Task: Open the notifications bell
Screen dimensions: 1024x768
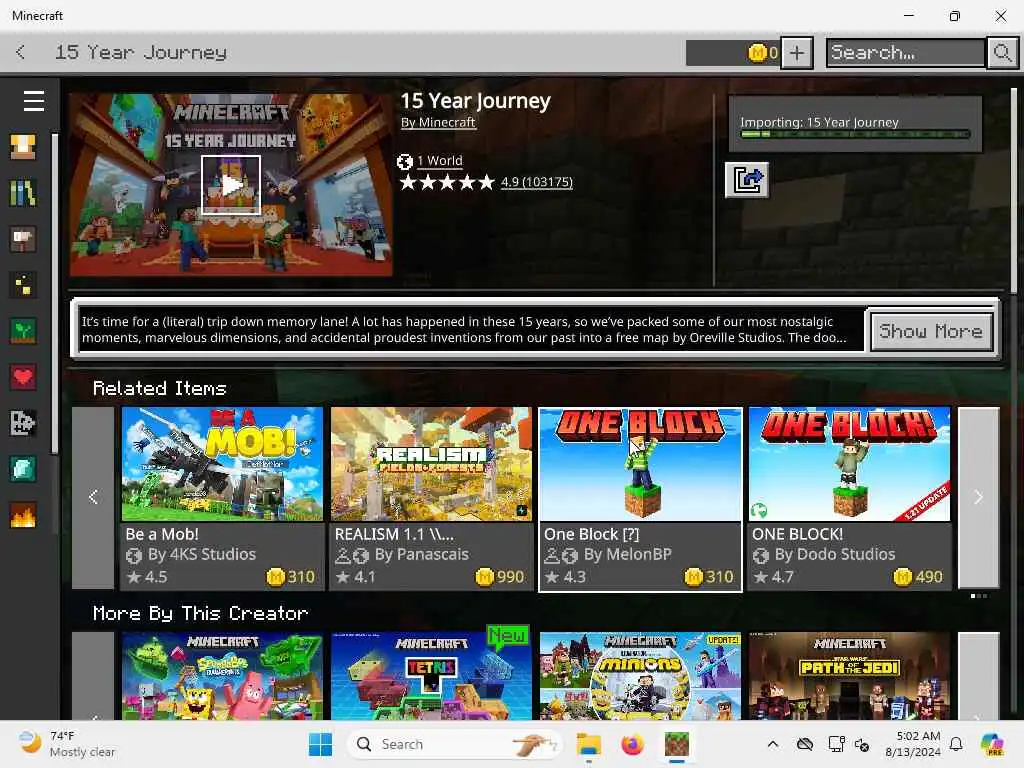Action: 956,744
